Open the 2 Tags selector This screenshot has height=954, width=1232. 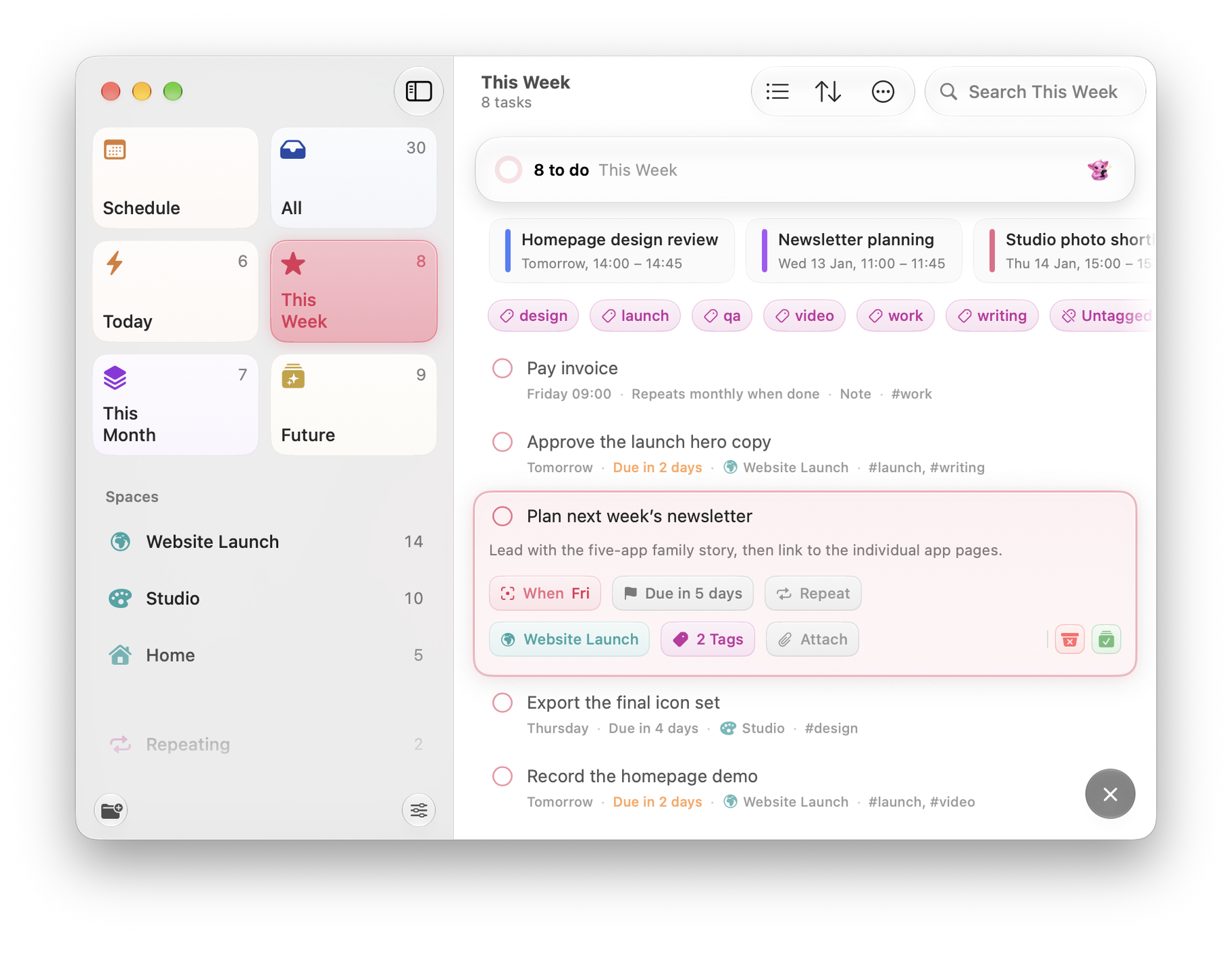(707, 639)
